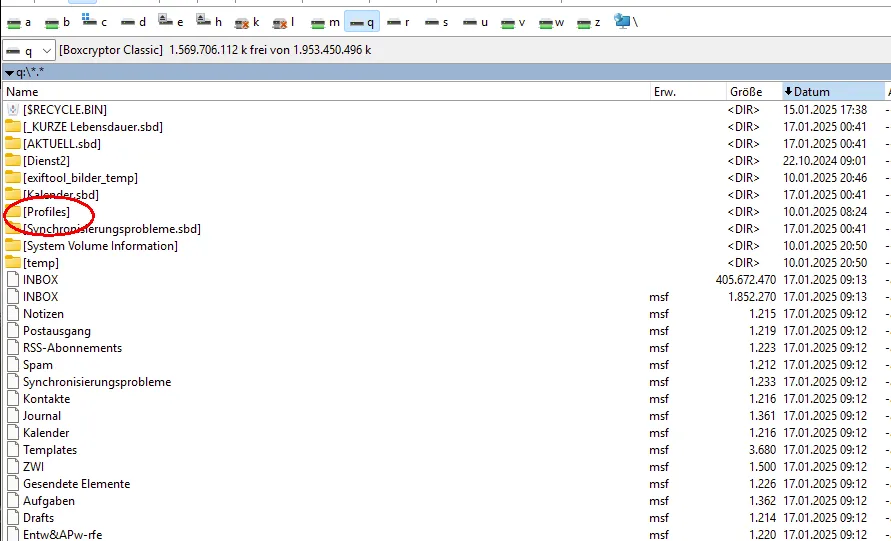Open drive h in drive bar
Screen dimensions: 891x541
pyautogui.click(x=209, y=22)
